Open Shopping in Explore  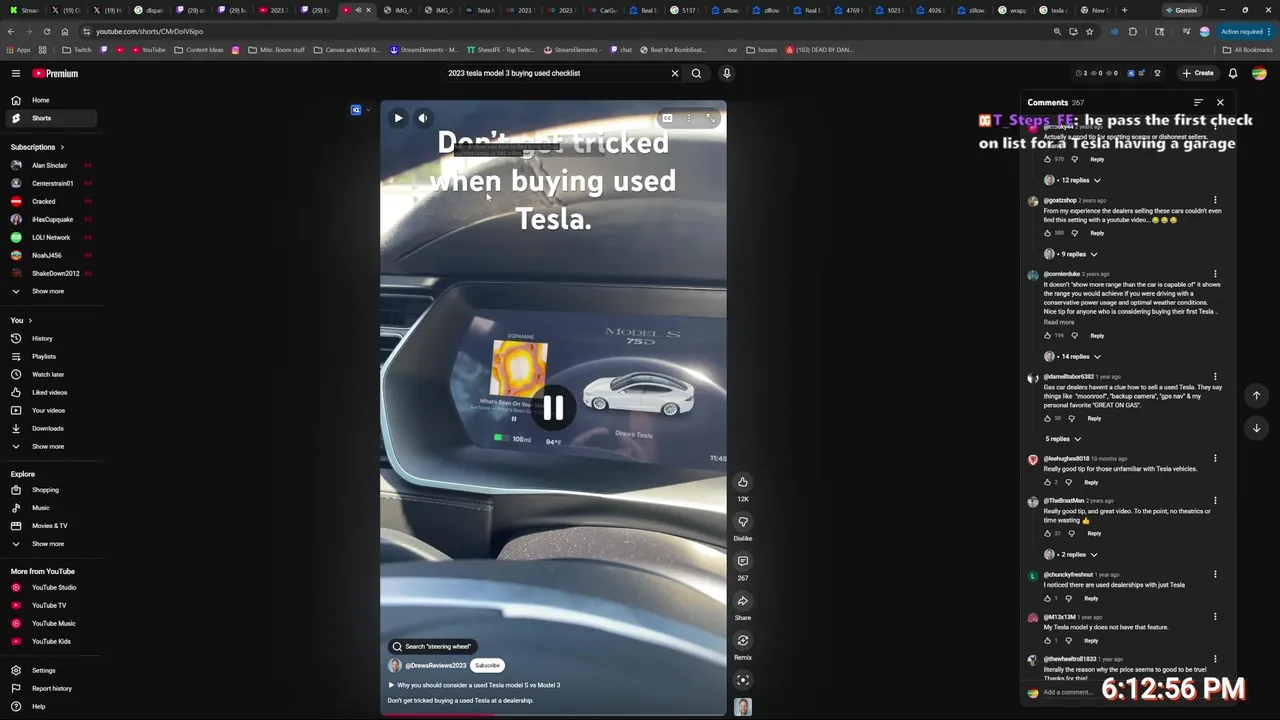pyautogui.click(x=50, y=490)
